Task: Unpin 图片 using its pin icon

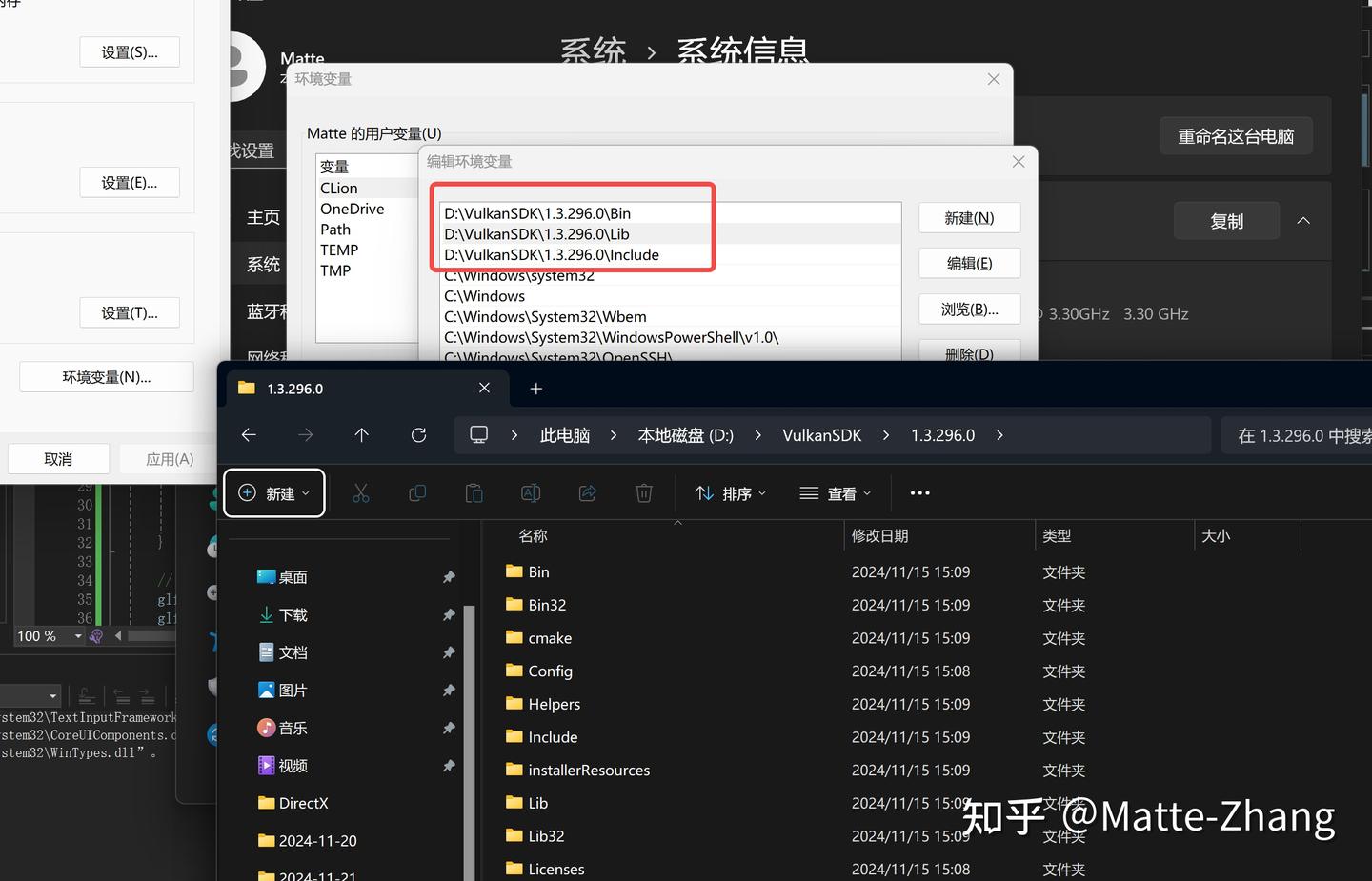Action: coord(449,691)
